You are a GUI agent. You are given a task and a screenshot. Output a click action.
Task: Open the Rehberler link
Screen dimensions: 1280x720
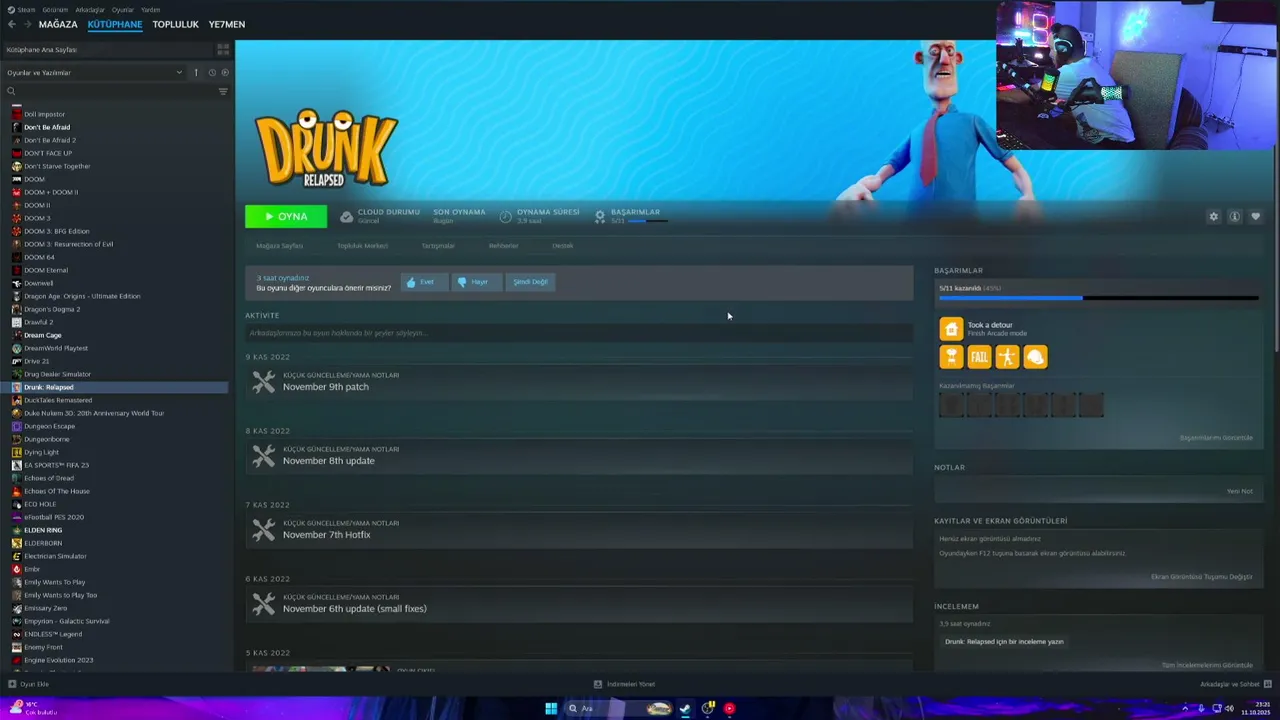(503, 246)
